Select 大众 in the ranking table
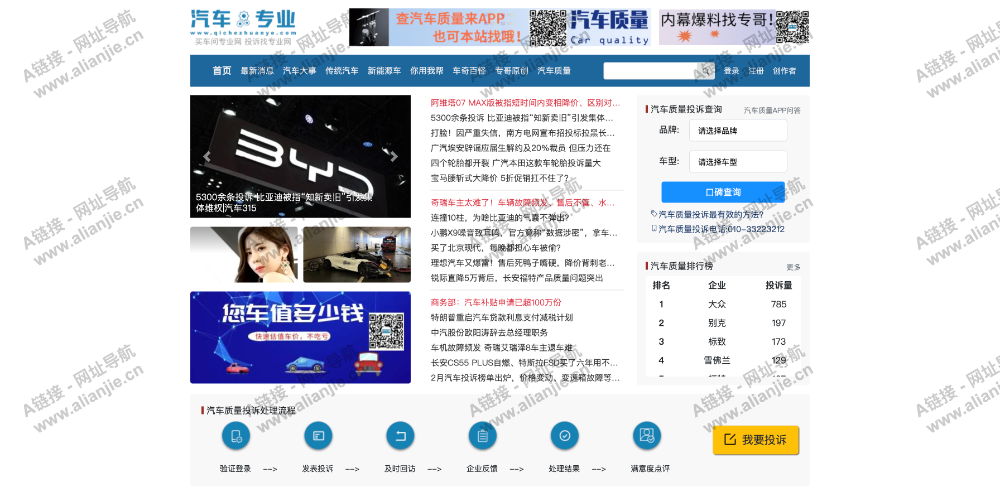The height and width of the screenshot is (487, 1000). pos(717,304)
